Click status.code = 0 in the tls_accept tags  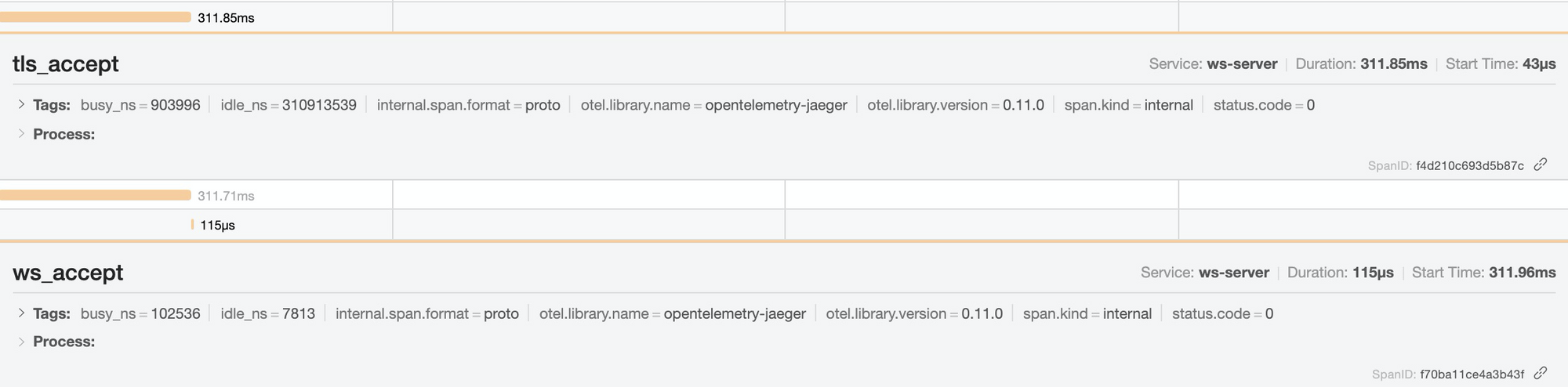click(1264, 105)
